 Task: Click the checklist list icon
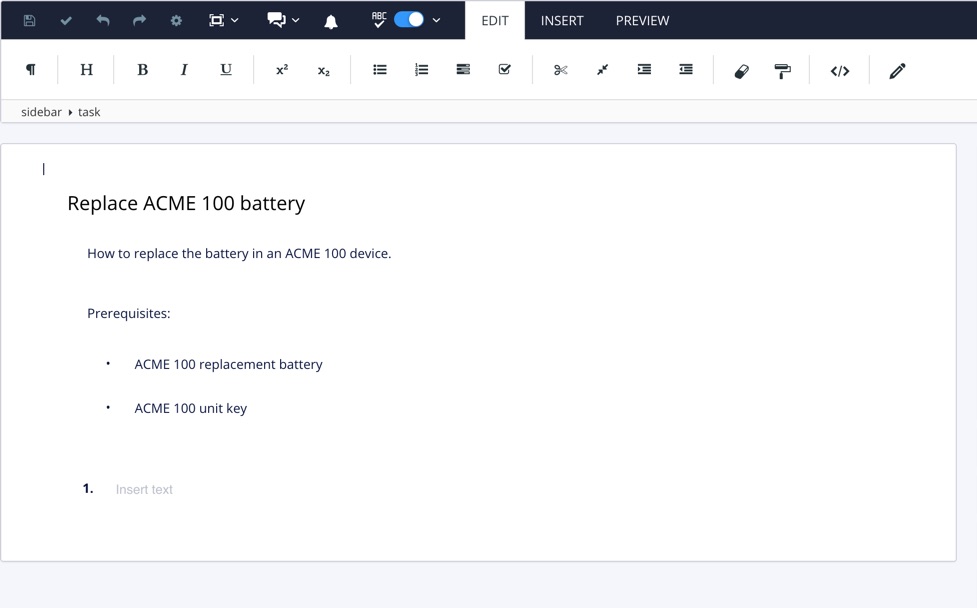[x=504, y=69]
